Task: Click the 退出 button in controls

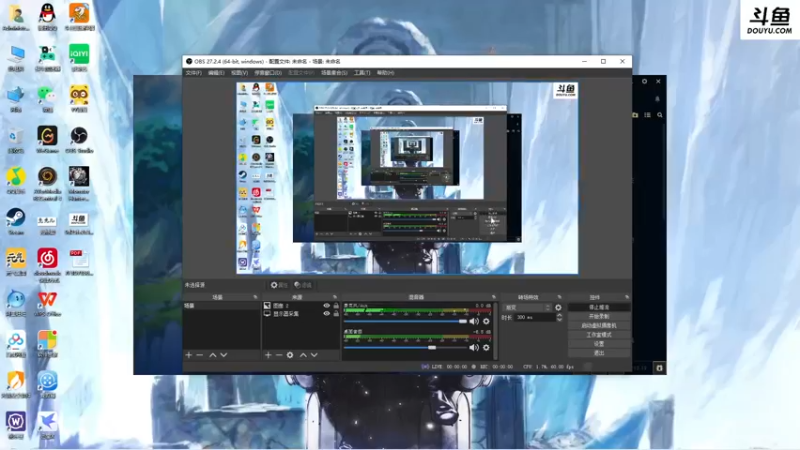Action: pyautogui.click(x=599, y=353)
